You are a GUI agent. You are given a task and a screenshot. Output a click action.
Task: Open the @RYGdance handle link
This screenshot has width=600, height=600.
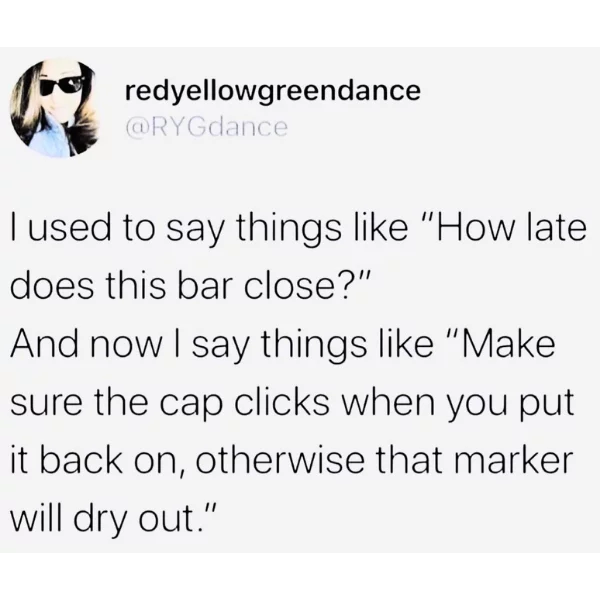tap(207, 127)
